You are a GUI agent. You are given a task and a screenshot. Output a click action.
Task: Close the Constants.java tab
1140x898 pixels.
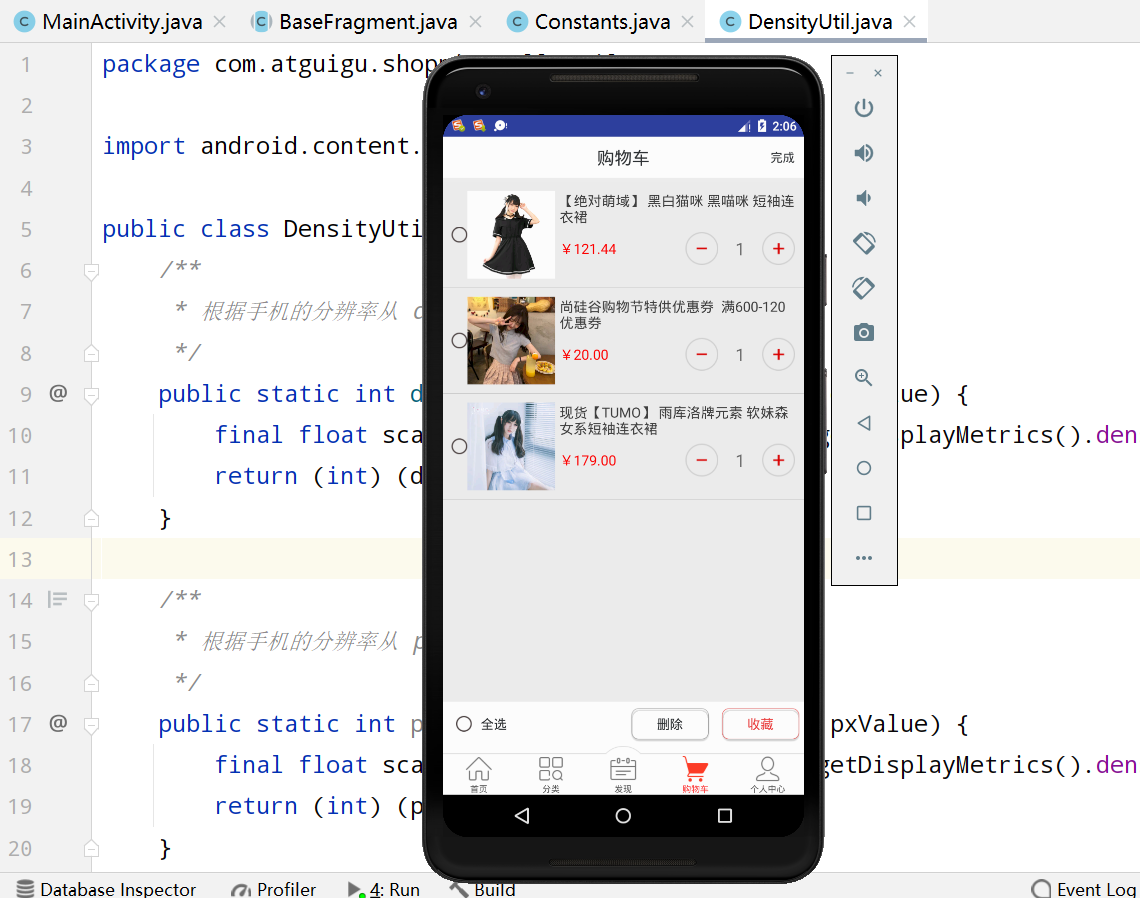687,22
